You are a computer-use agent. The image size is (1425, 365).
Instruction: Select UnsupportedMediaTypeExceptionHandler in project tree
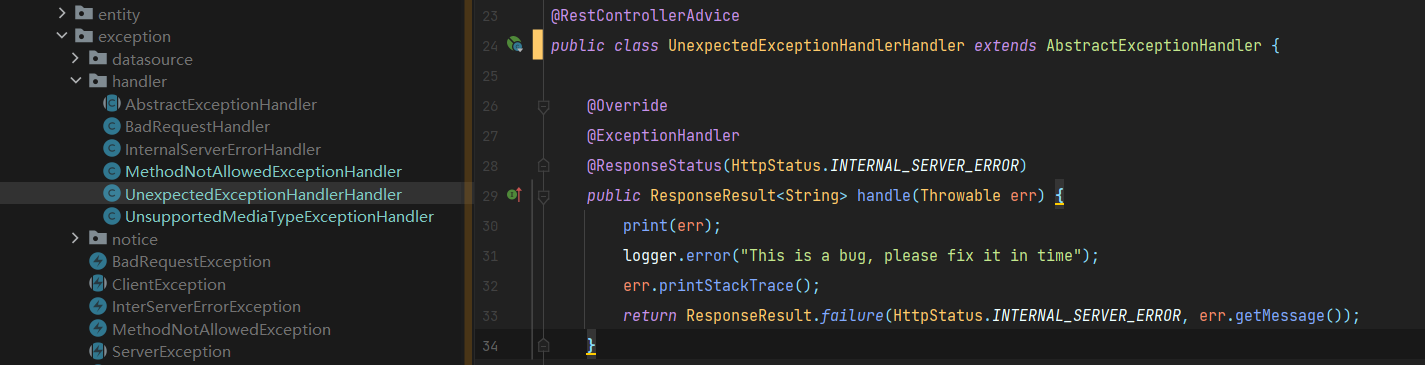pos(279,217)
